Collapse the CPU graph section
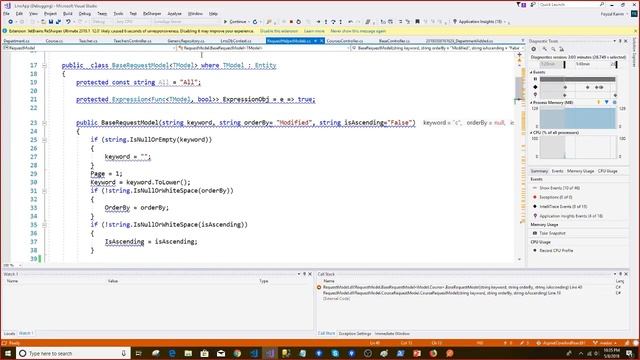 pos(531,133)
